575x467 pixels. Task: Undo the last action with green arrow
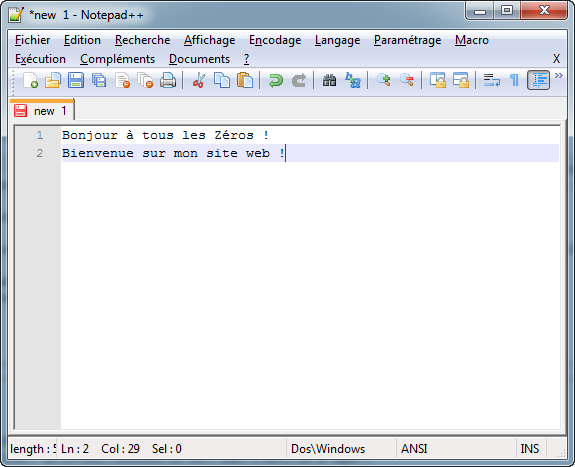point(276,80)
